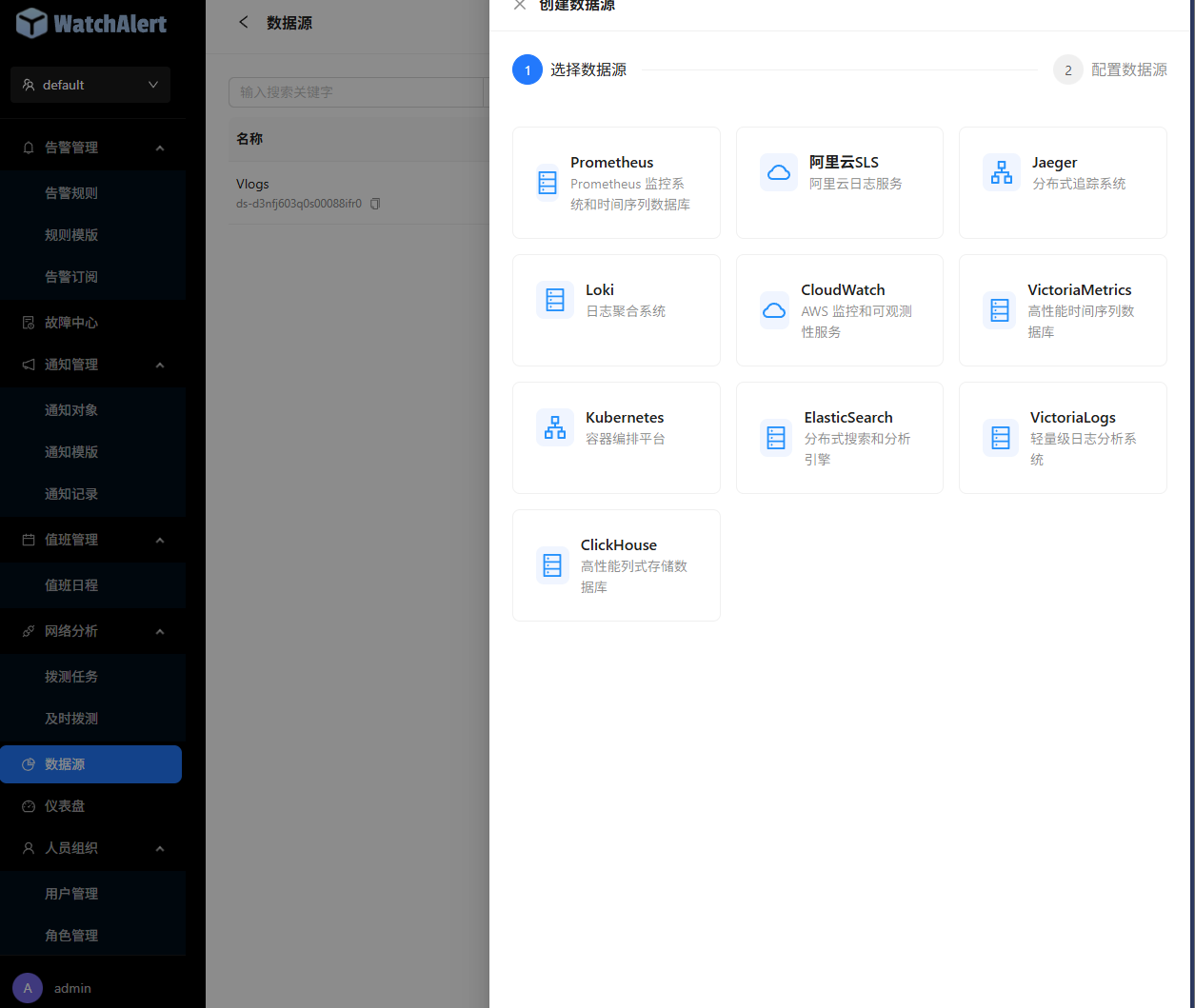Image resolution: width=1195 pixels, height=1008 pixels.
Task: Go to 仪表盘 in the sidebar
Action: [x=65, y=806]
